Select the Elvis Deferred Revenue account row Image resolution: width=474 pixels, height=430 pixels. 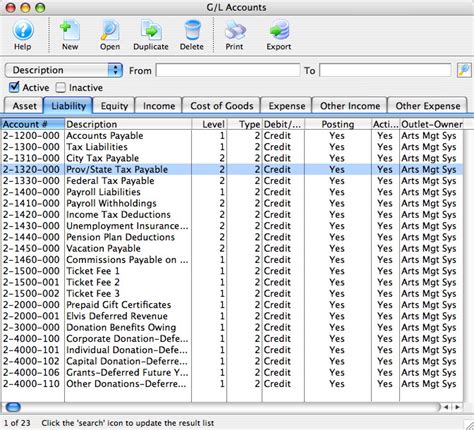pos(232,316)
